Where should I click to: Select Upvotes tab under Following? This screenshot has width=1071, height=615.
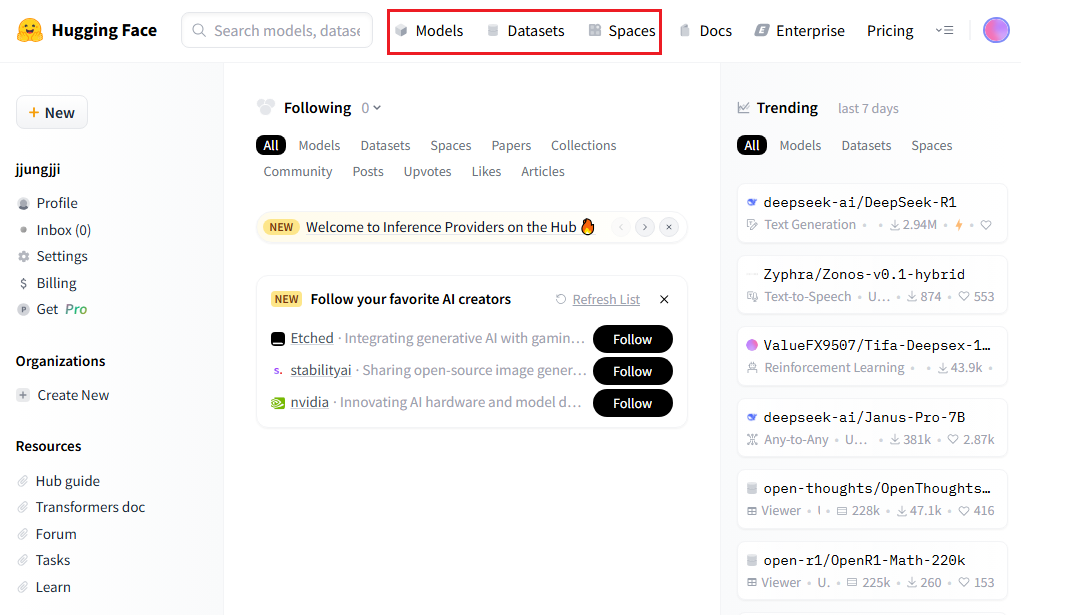428,172
